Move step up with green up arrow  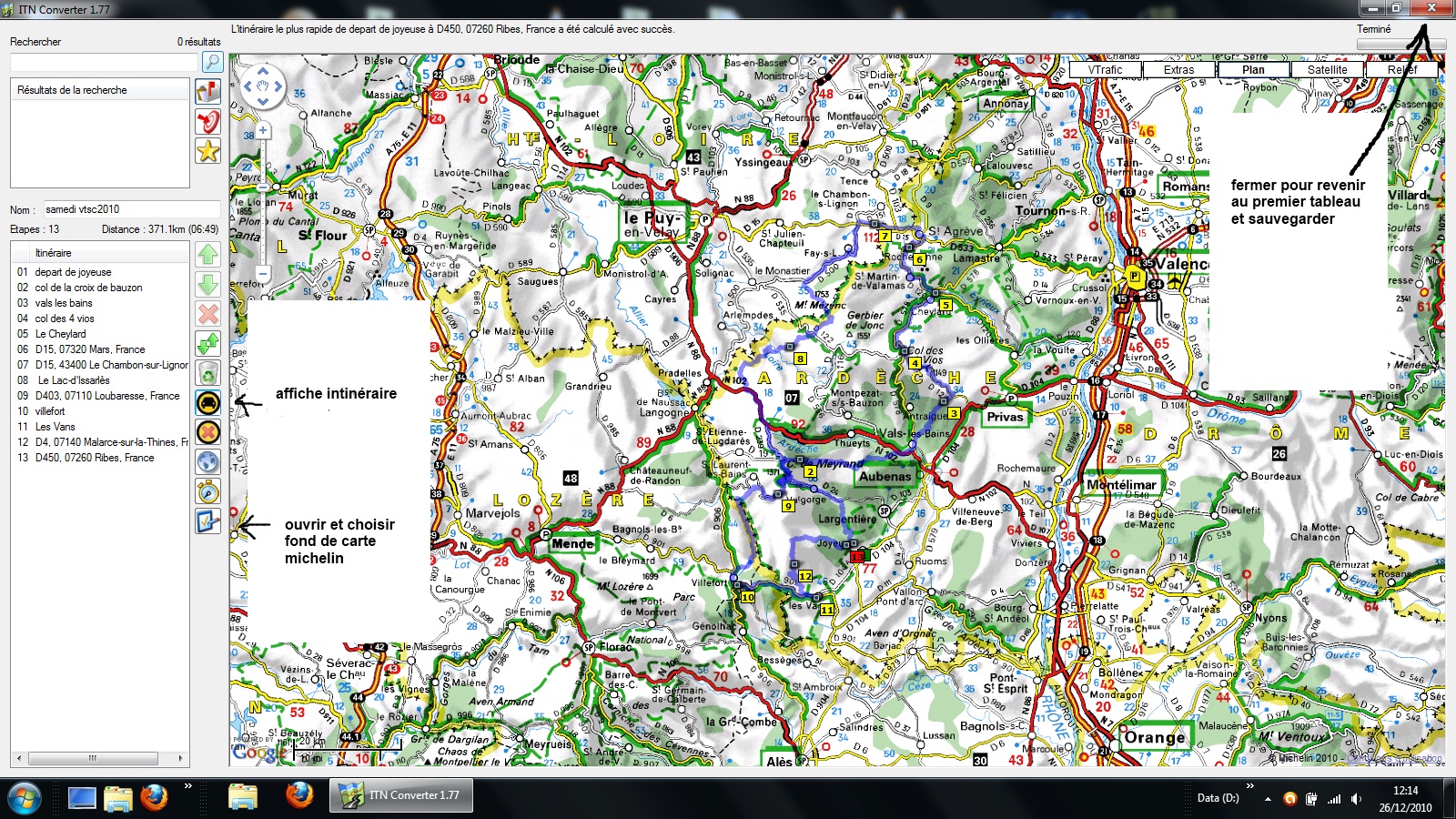pos(208,255)
